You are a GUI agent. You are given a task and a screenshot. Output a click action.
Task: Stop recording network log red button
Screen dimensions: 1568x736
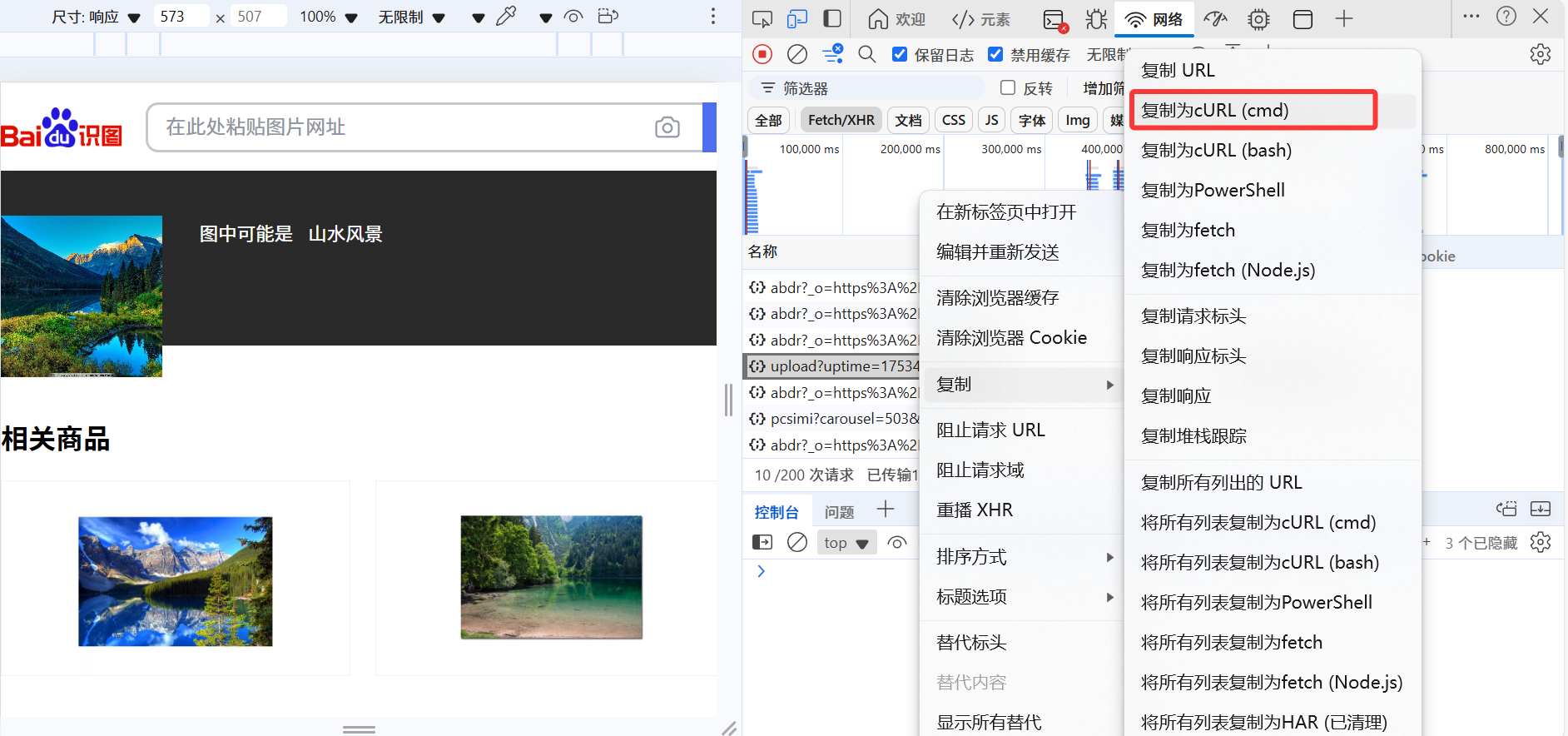[x=762, y=54]
